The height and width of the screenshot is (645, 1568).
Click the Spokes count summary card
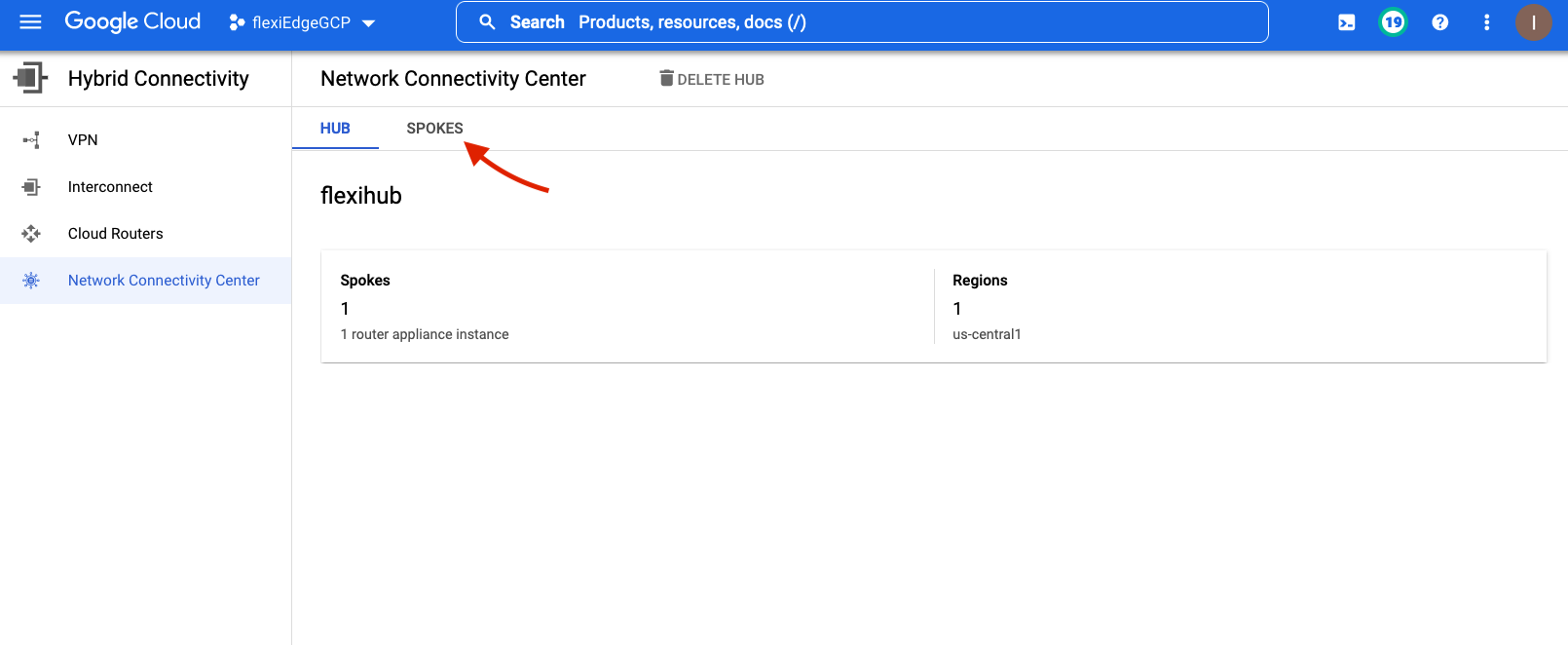(627, 307)
